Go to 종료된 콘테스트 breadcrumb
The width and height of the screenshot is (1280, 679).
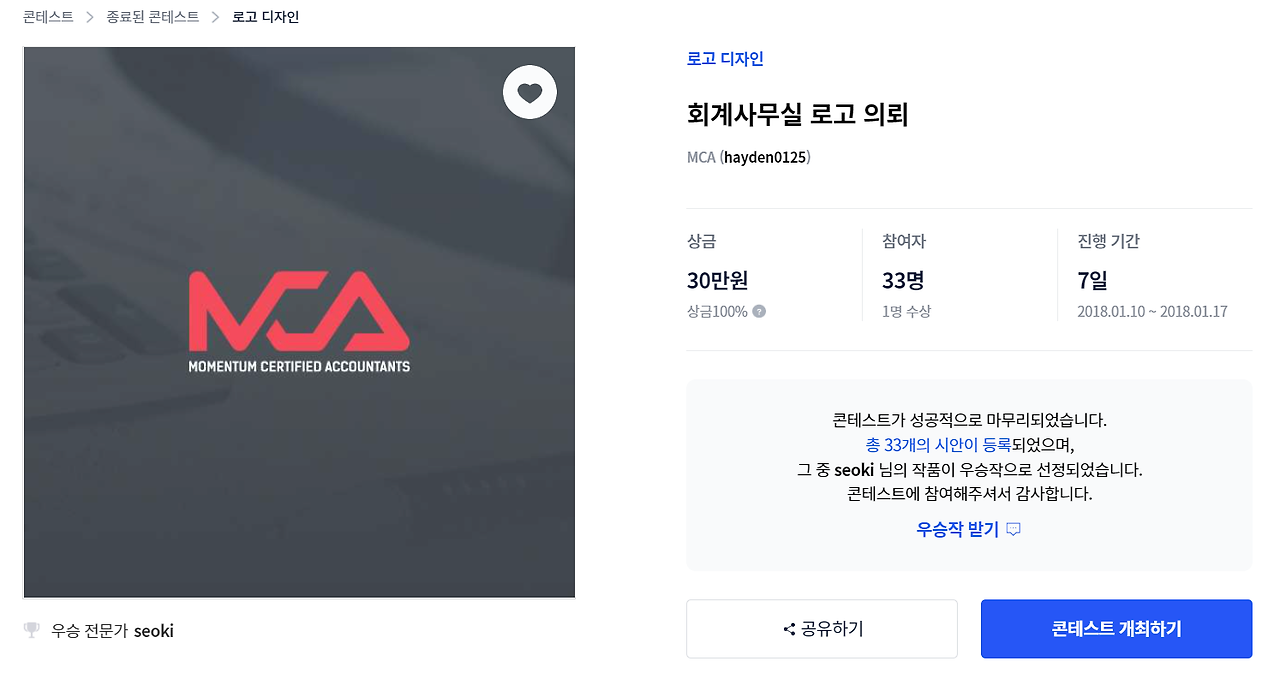click(x=153, y=17)
